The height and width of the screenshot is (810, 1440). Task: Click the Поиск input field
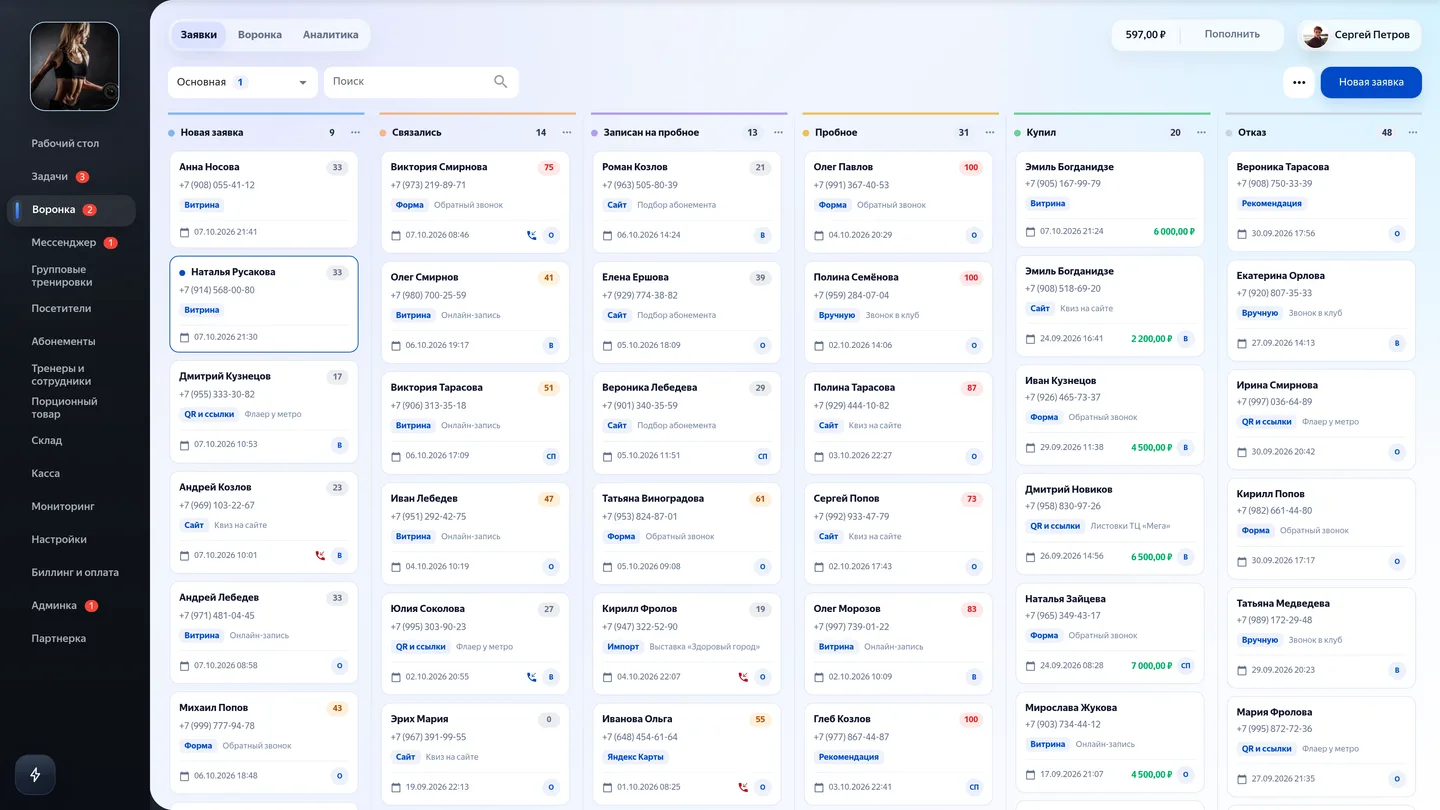421,82
